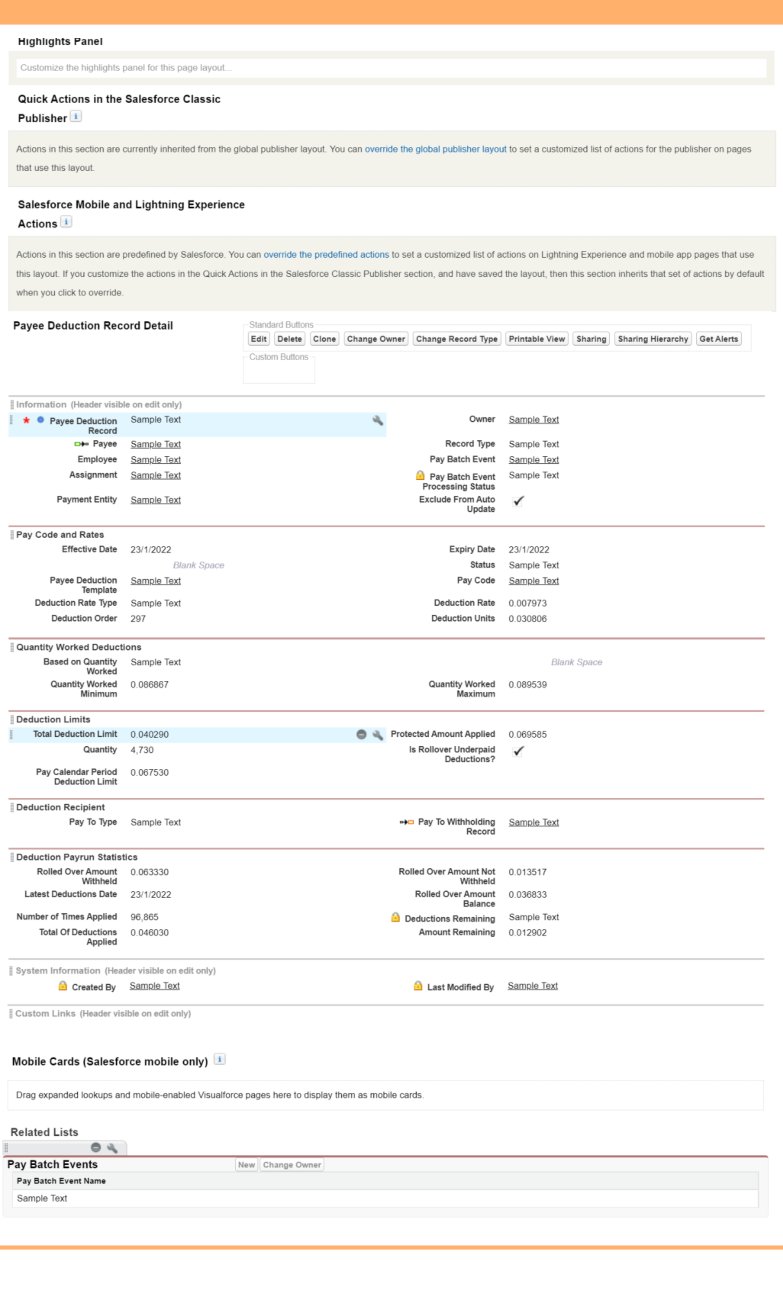Click the Pay Code Sample Text link

coord(534,581)
